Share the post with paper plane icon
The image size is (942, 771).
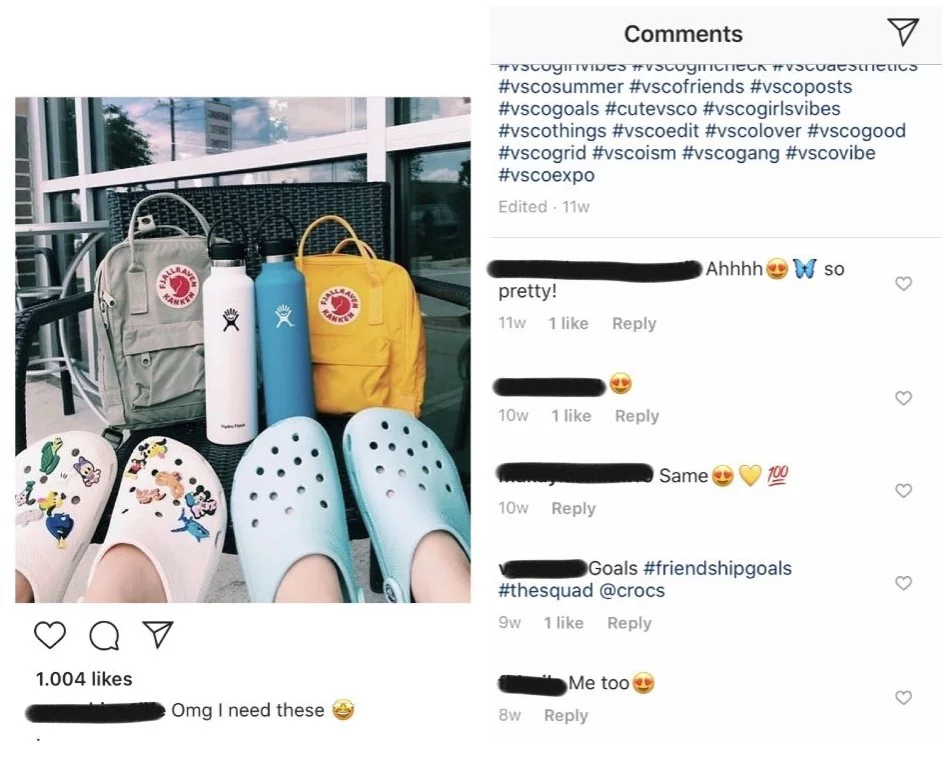[x=157, y=634]
